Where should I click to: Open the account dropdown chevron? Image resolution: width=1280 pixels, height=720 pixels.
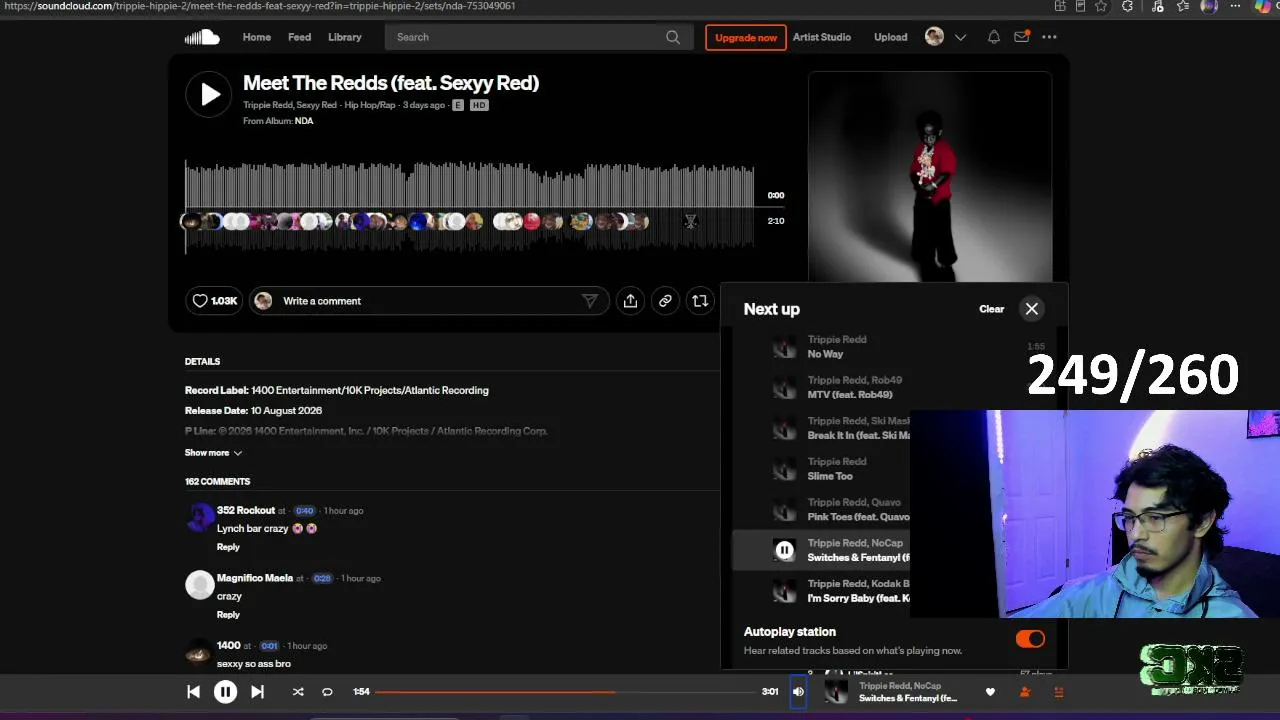(960, 37)
